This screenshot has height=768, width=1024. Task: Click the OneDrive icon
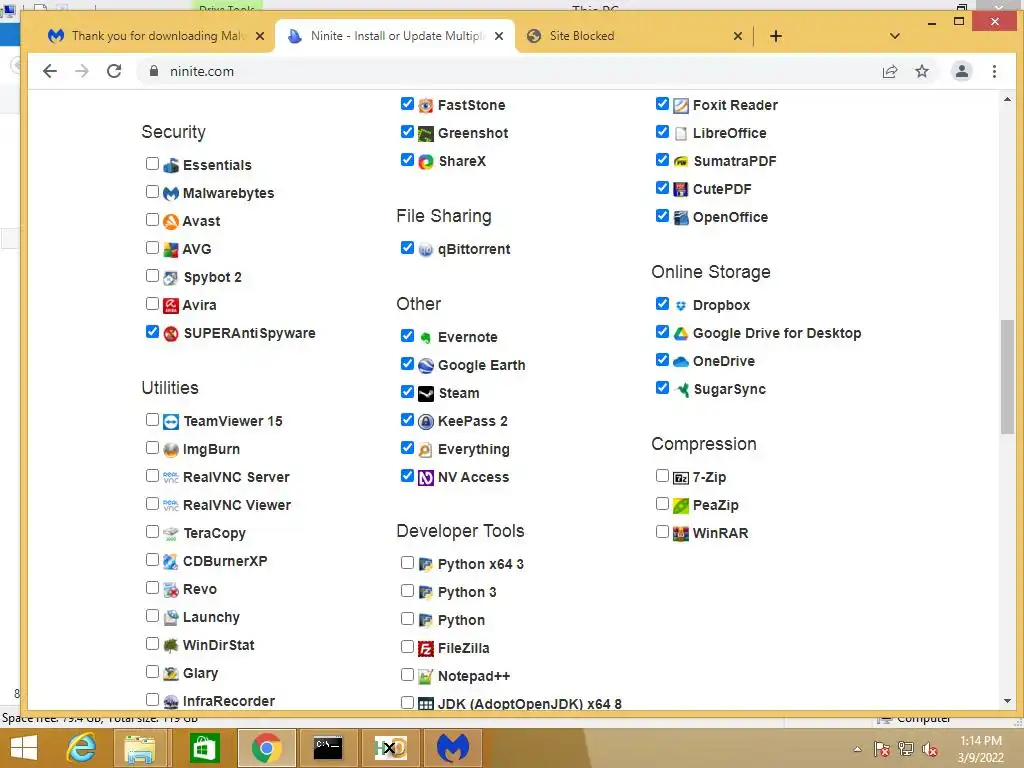pos(680,362)
